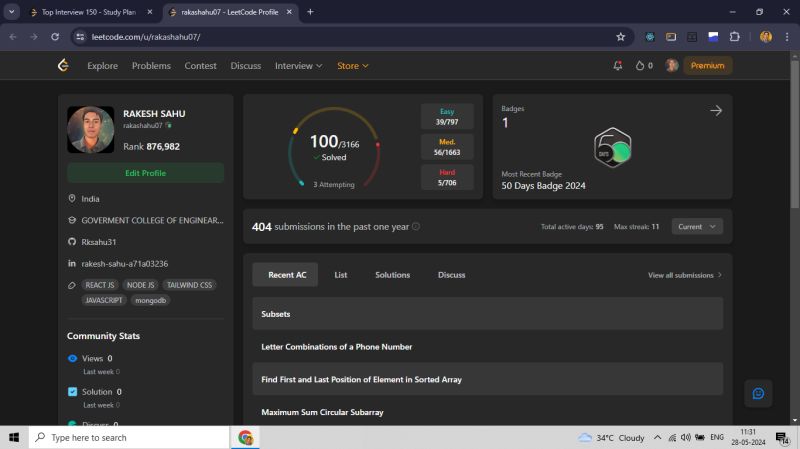
Task: Open Letter Combinations of a Phone Number
Action: point(488,346)
